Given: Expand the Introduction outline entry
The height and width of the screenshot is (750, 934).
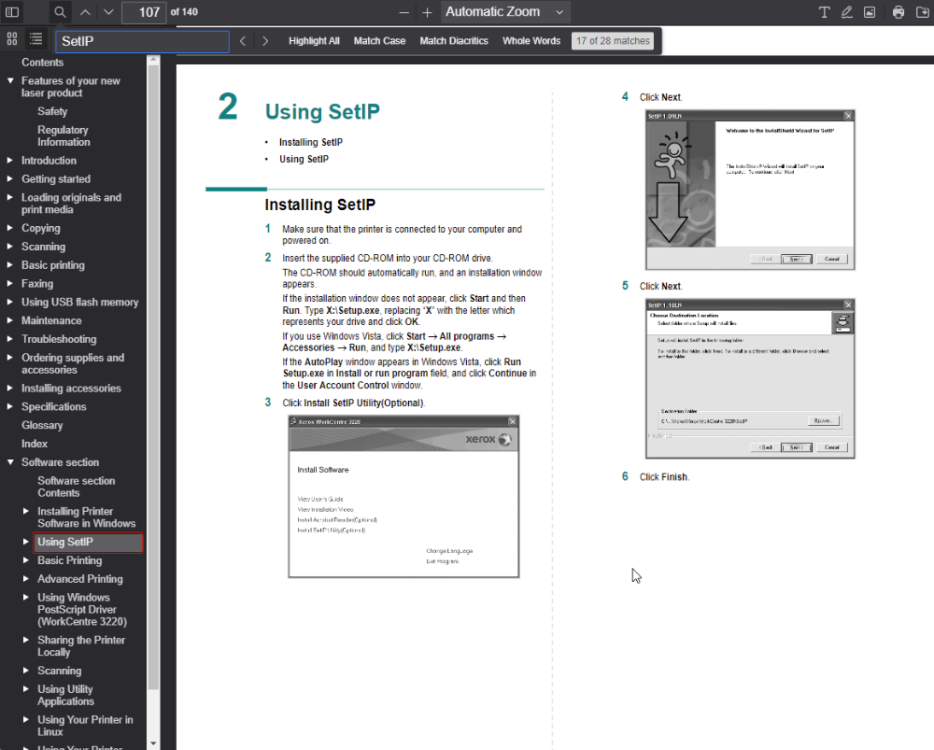Looking at the screenshot, I should pos(10,160).
